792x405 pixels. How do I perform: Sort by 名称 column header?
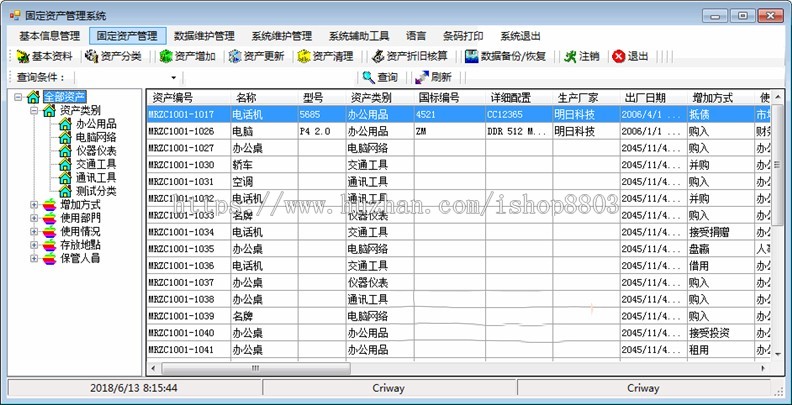[x=264, y=97]
